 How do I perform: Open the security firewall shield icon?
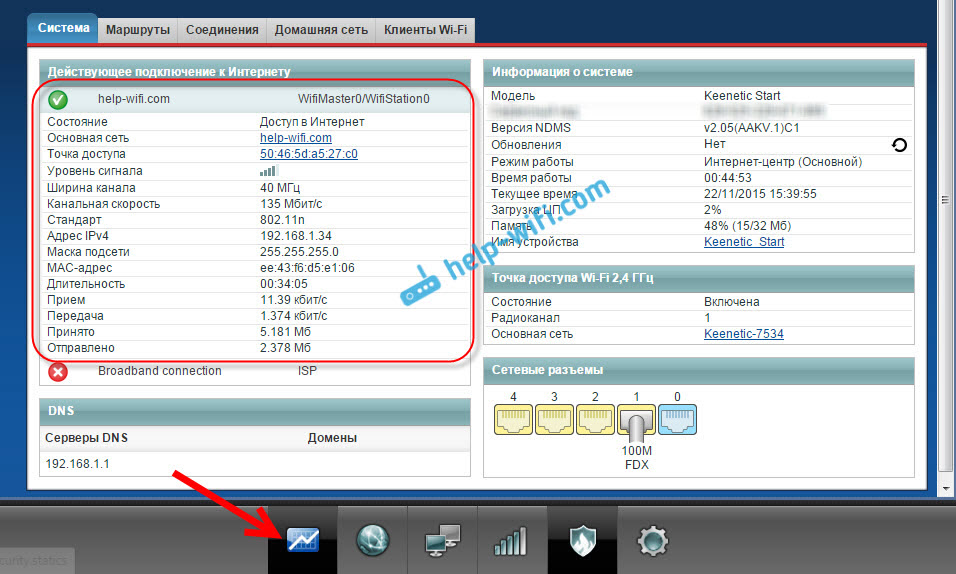click(582, 541)
